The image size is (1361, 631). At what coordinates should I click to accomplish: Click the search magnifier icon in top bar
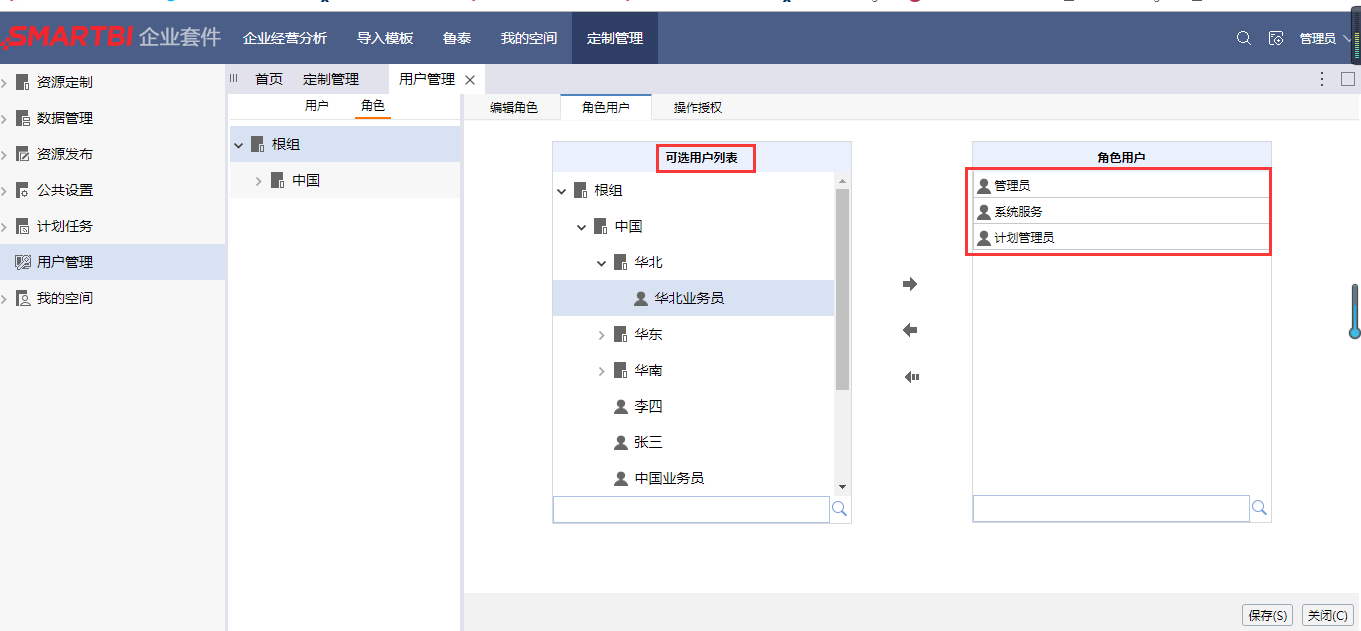(x=1244, y=38)
